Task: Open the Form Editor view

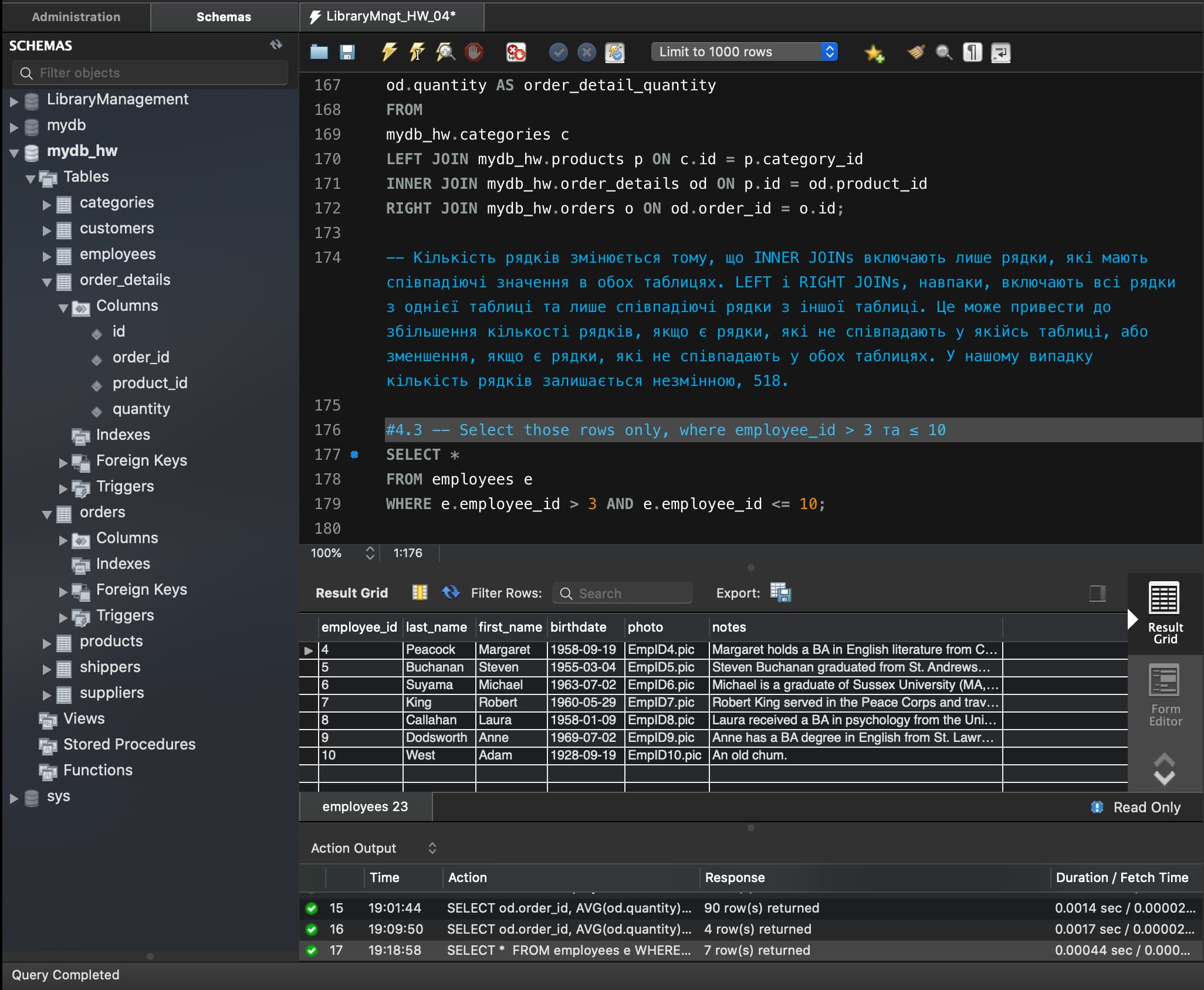Action: (x=1165, y=696)
